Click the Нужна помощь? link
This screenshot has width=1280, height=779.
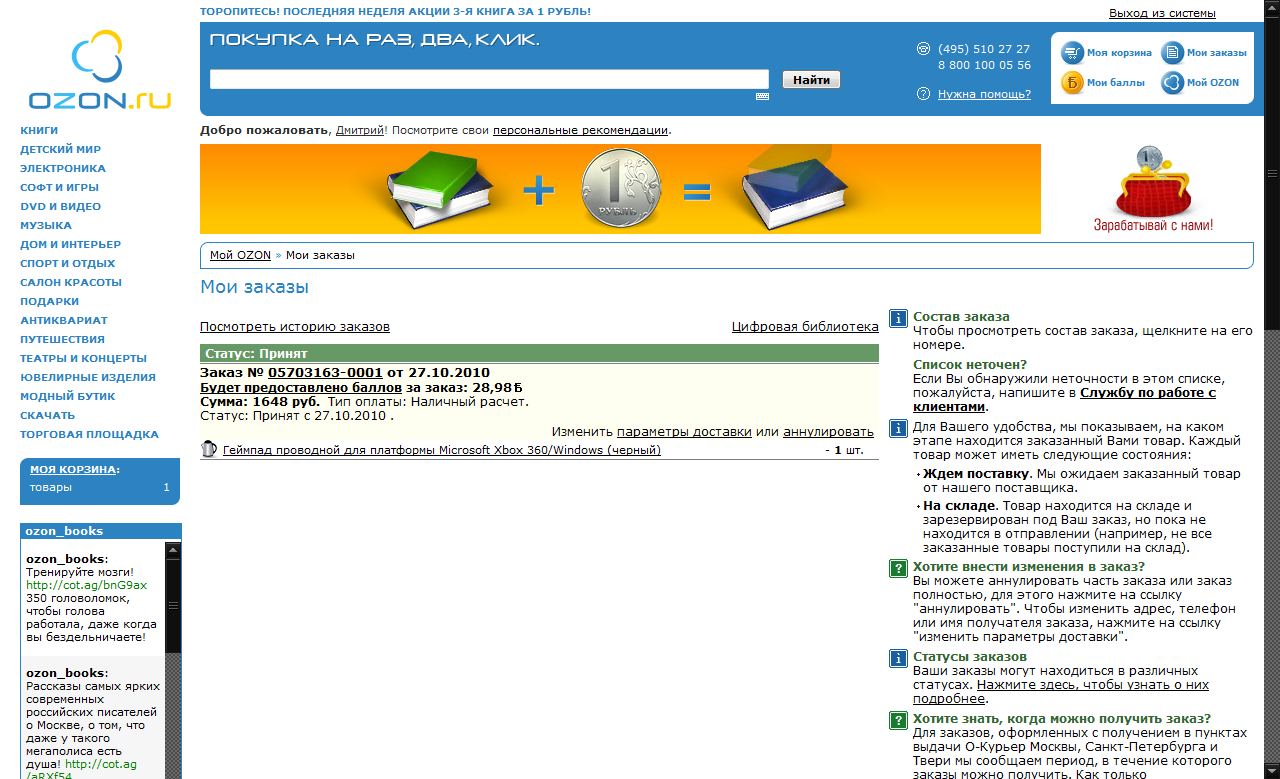tap(984, 94)
